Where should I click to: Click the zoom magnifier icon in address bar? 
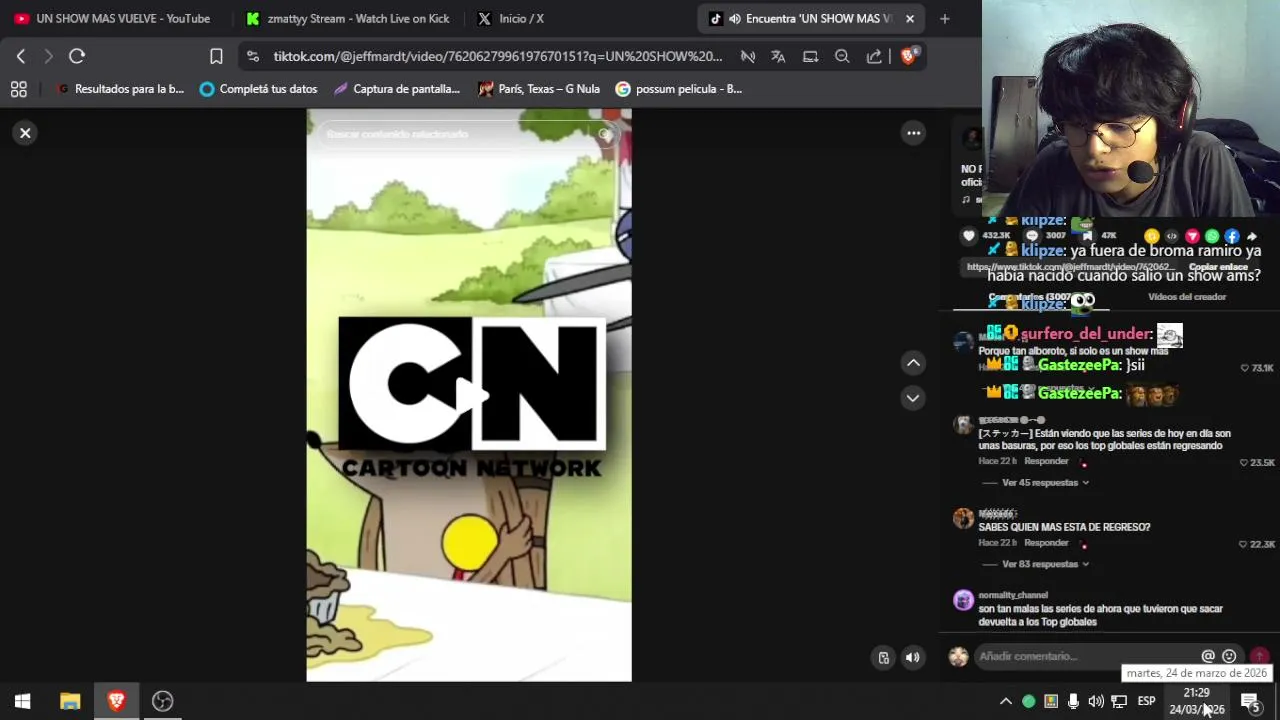pos(842,56)
